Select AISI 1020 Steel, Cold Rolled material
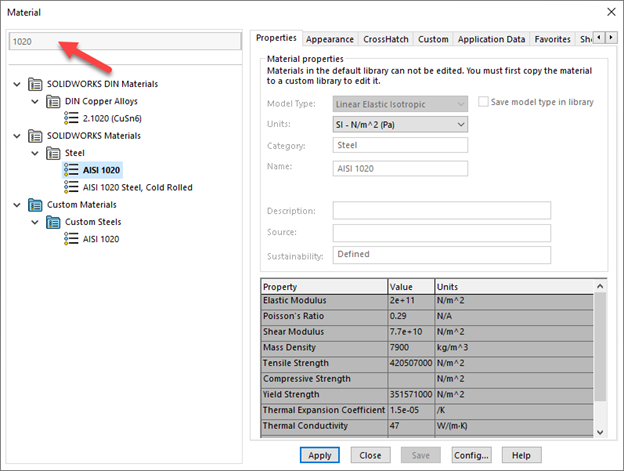This screenshot has width=624, height=471. pos(137,187)
